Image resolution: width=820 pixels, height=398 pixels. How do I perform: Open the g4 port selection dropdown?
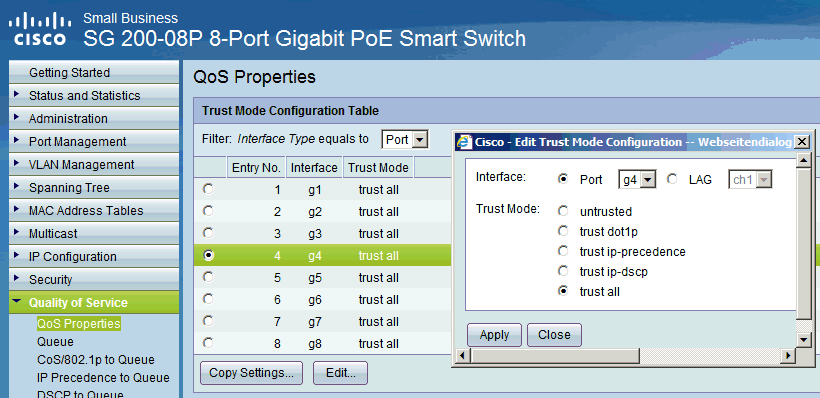pyautogui.click(x=637, y=180)
